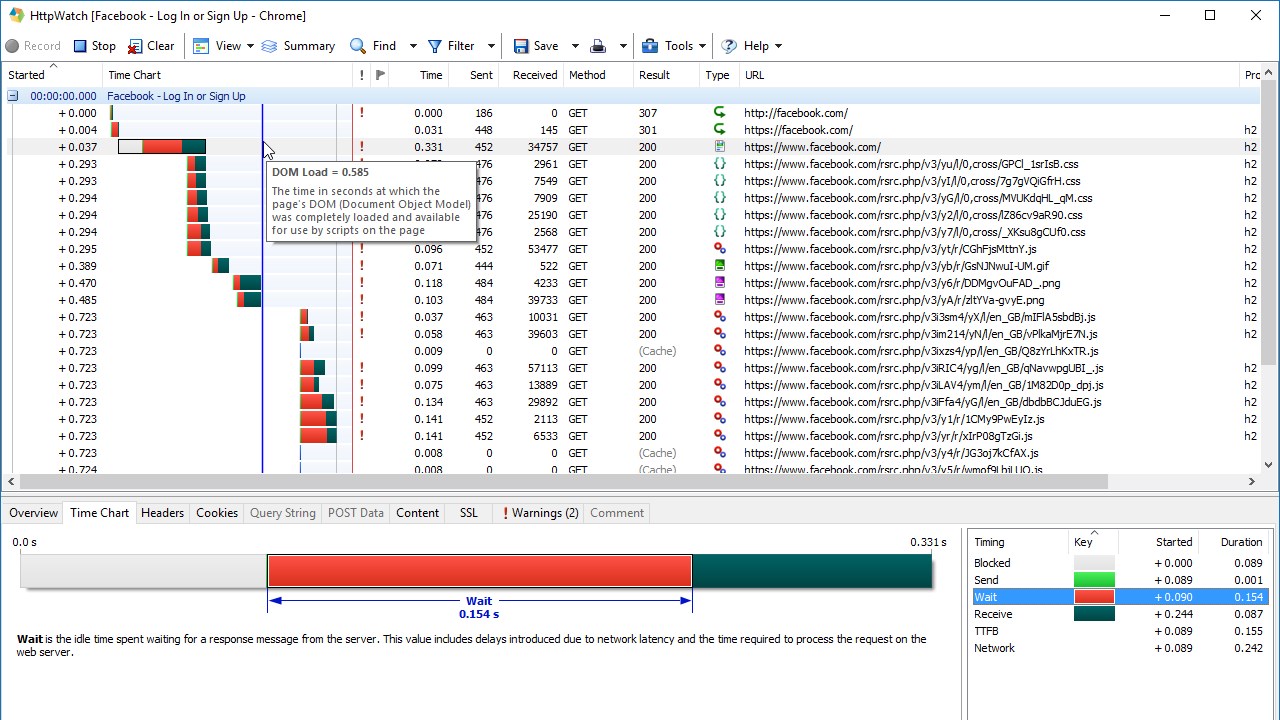Click the HTML type icon for https://www.facebook.com/
This screenshot has width=1280, height=720.
(x=719, y=147)
